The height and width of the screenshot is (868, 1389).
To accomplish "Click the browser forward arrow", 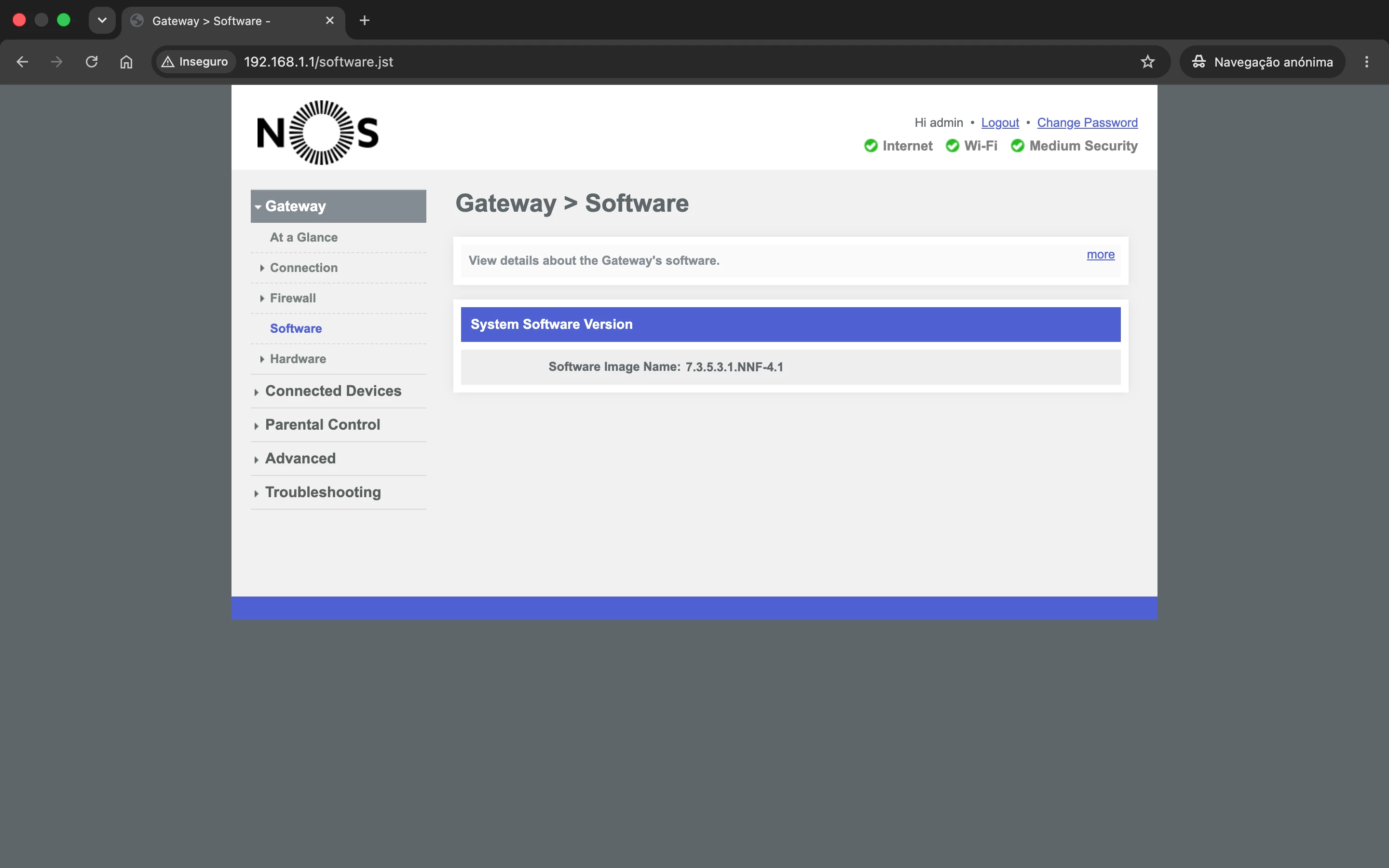I will (56, 61).
